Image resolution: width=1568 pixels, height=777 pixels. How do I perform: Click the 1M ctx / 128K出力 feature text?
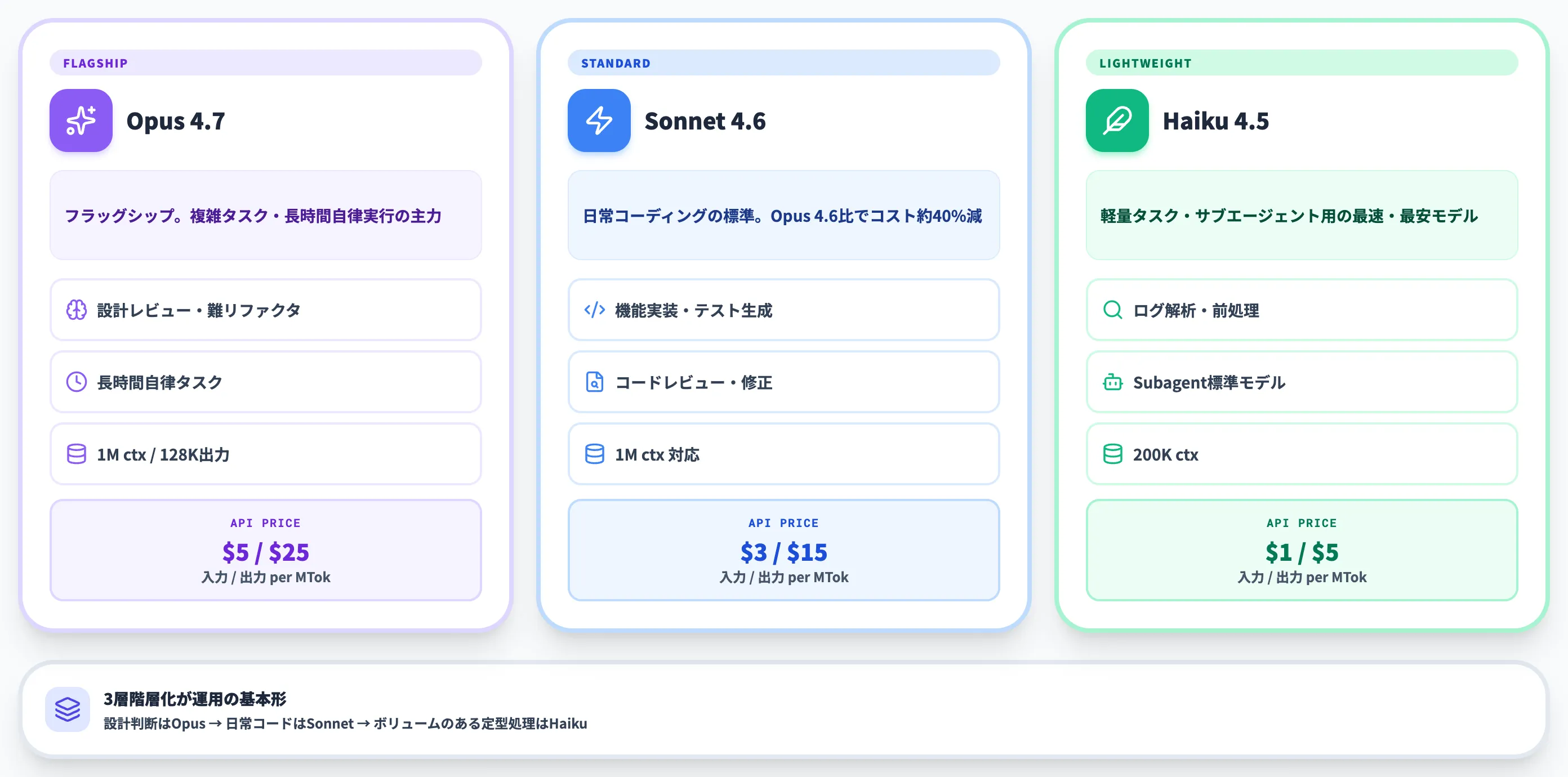click(x=163, y=454)
